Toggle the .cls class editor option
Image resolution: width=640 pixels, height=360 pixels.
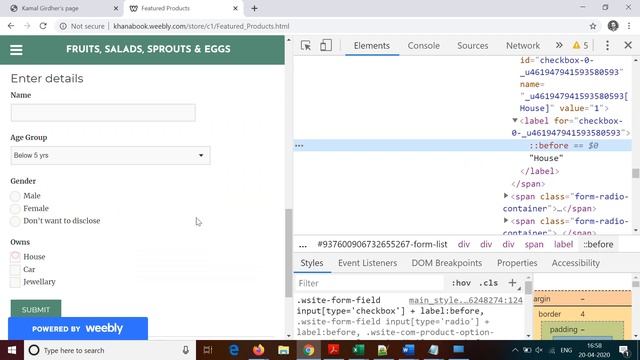point(488,283)
